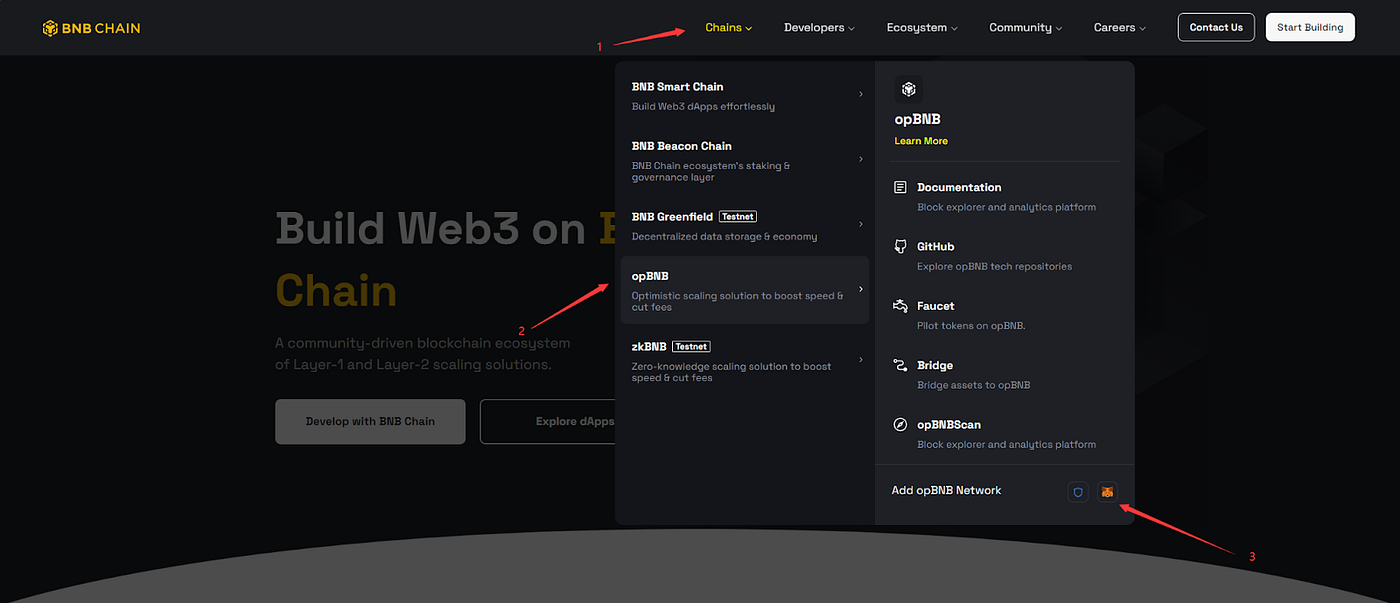Open the Ecosystem dropdown menu
The width and height of the screenshot is (1400, 603).
tap(922, 28)
